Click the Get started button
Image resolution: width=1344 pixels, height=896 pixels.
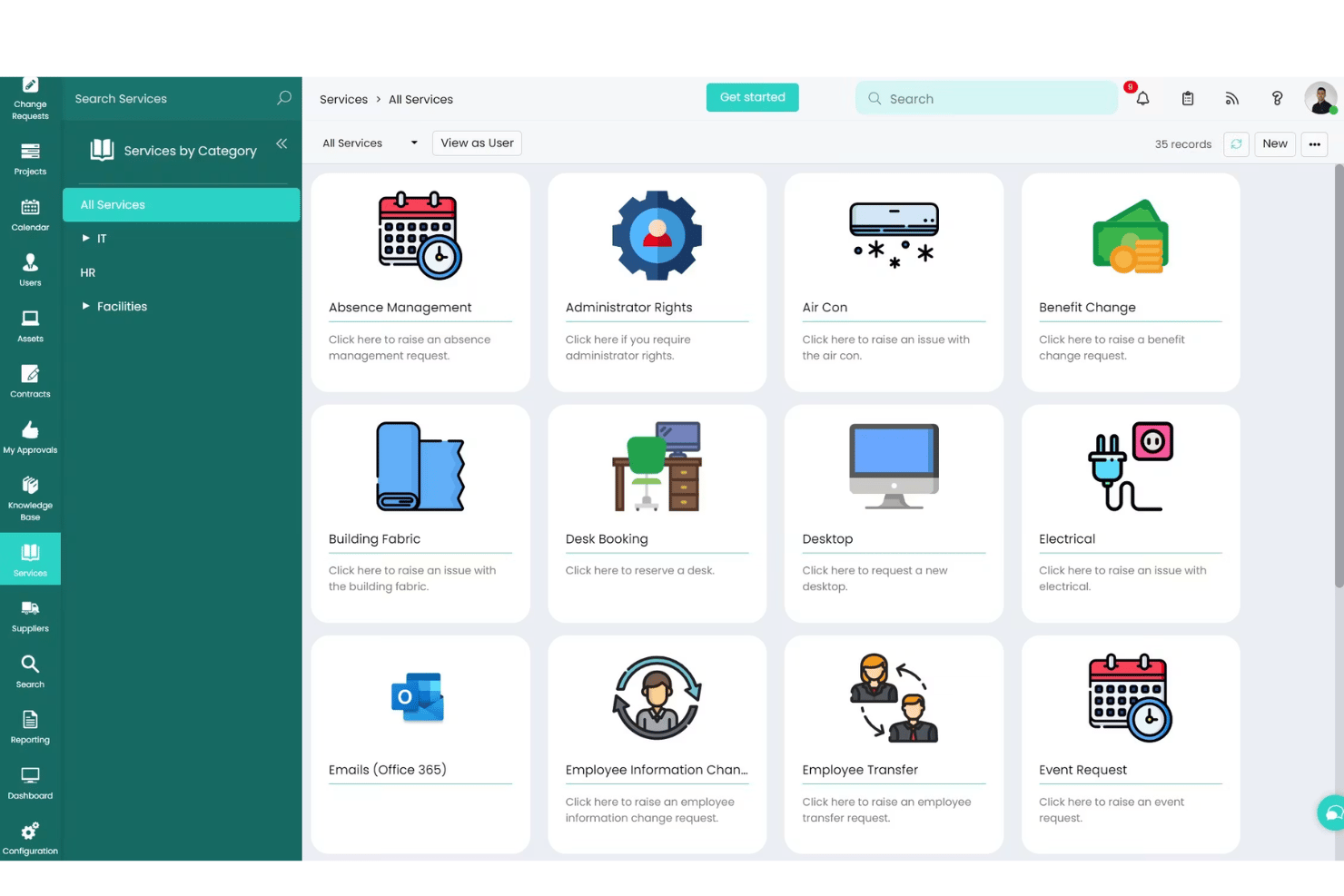(x=753, y=97)
